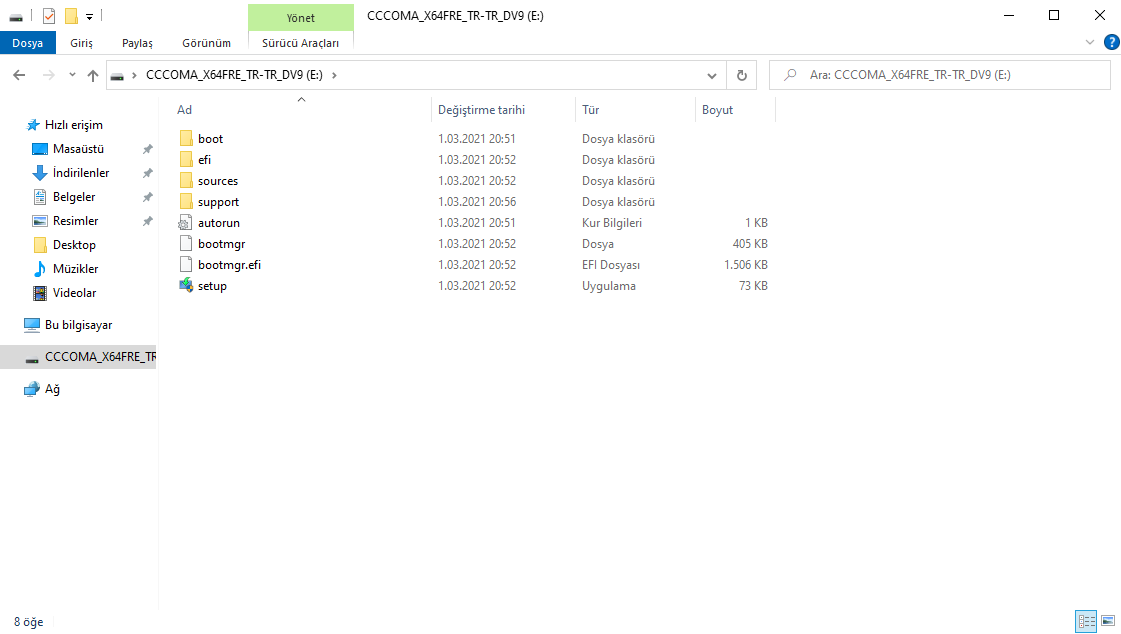Refresh the current folder view
This screenshot has height=634, width=1121.
741,75
